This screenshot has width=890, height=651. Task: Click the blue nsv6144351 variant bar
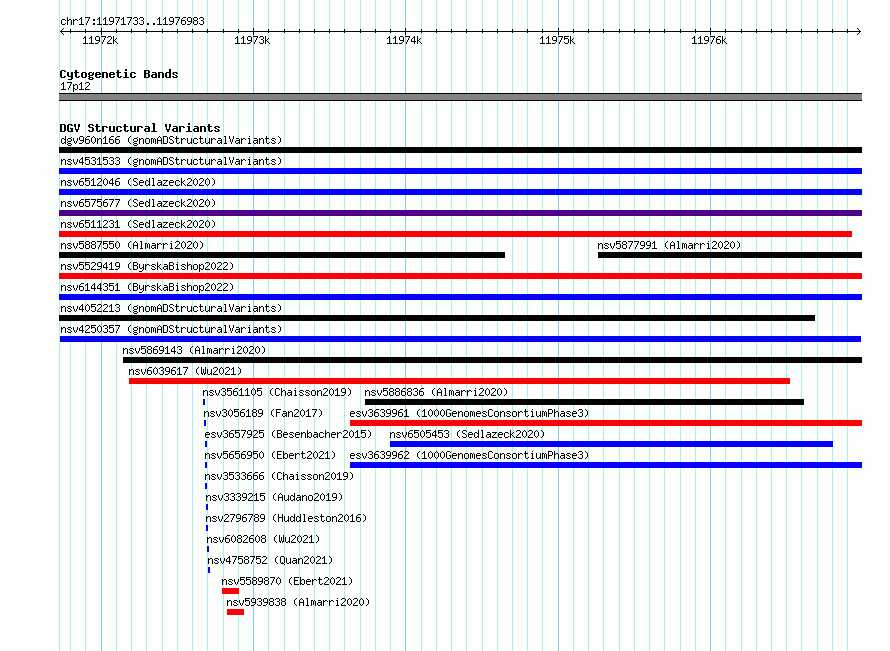pos(460,297)
